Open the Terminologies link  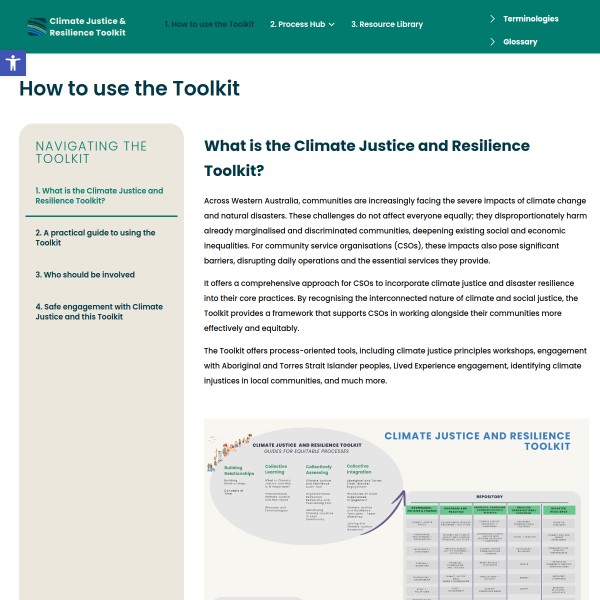[x=531, y=18]
